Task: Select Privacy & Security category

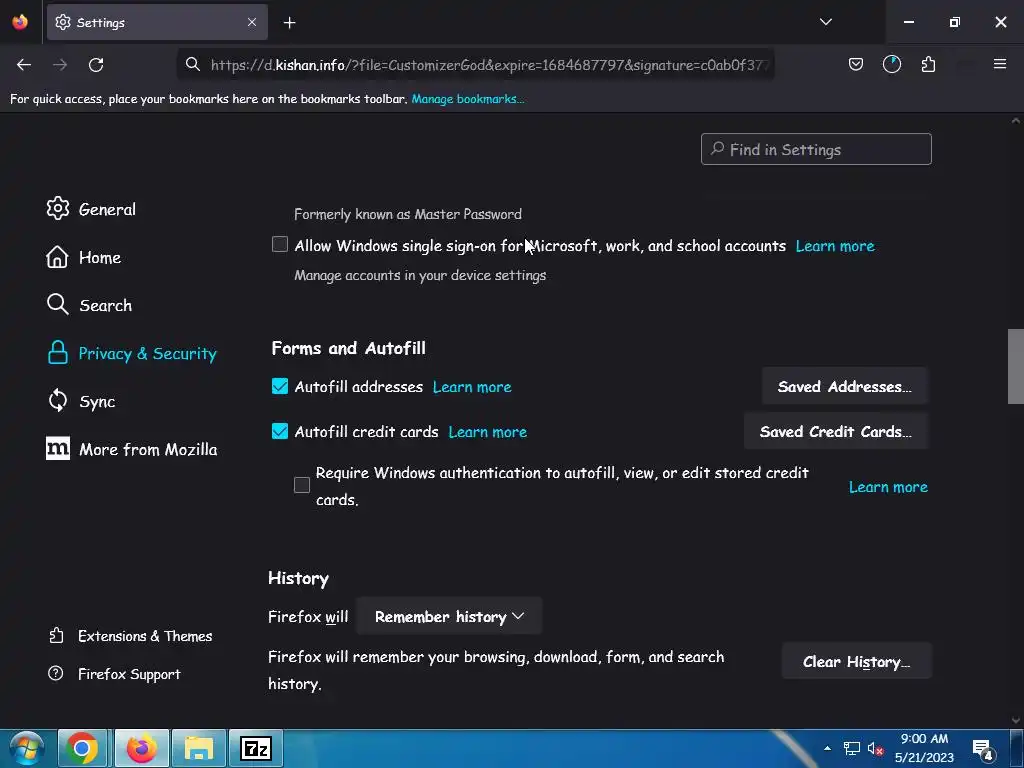Action: [131, 353]
